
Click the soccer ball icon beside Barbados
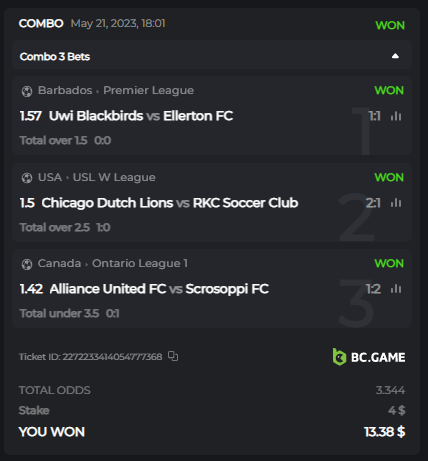coord(27,91)
